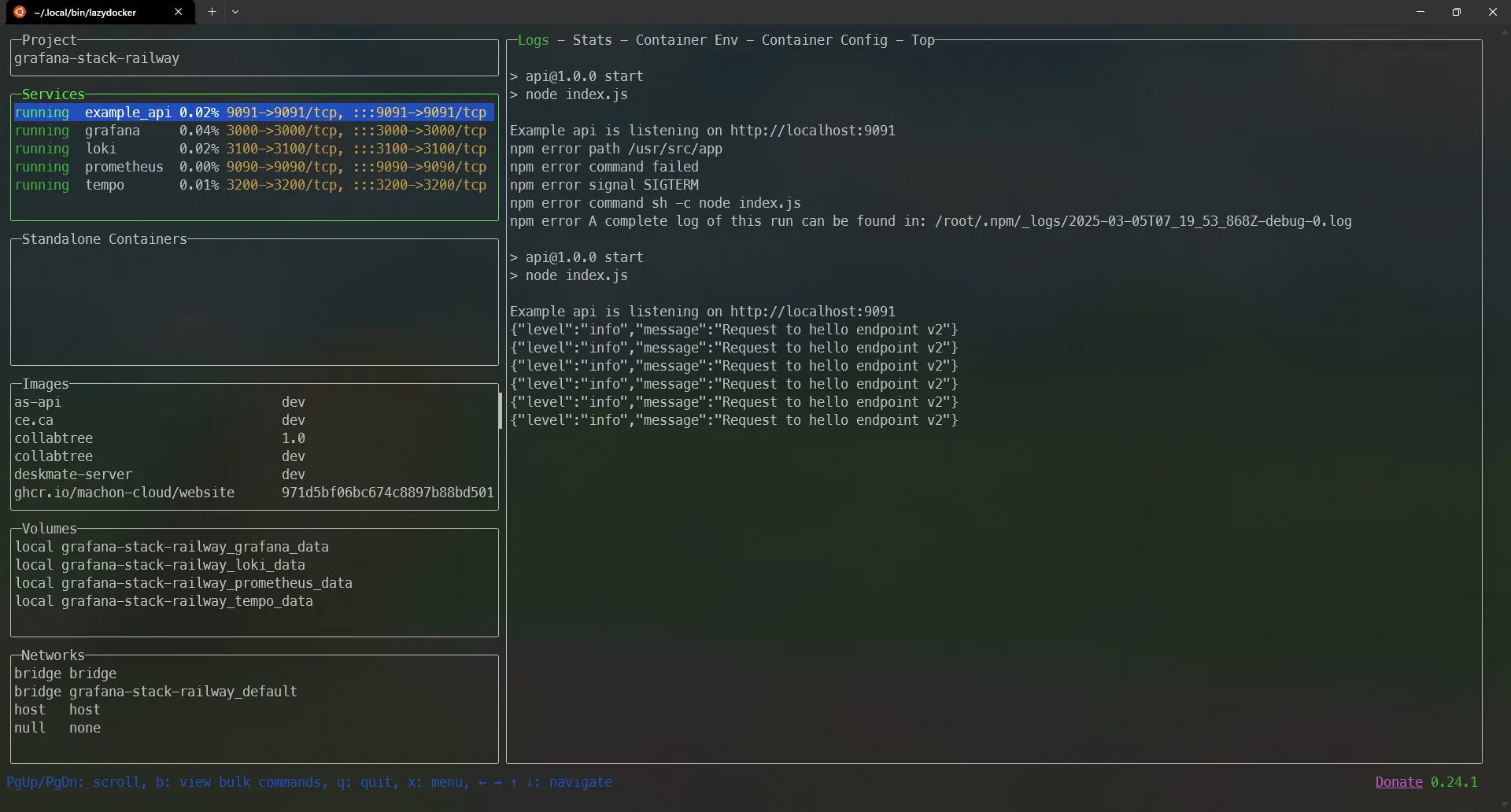
Task: Focus the Networks panel title
Action: point(53,655)
